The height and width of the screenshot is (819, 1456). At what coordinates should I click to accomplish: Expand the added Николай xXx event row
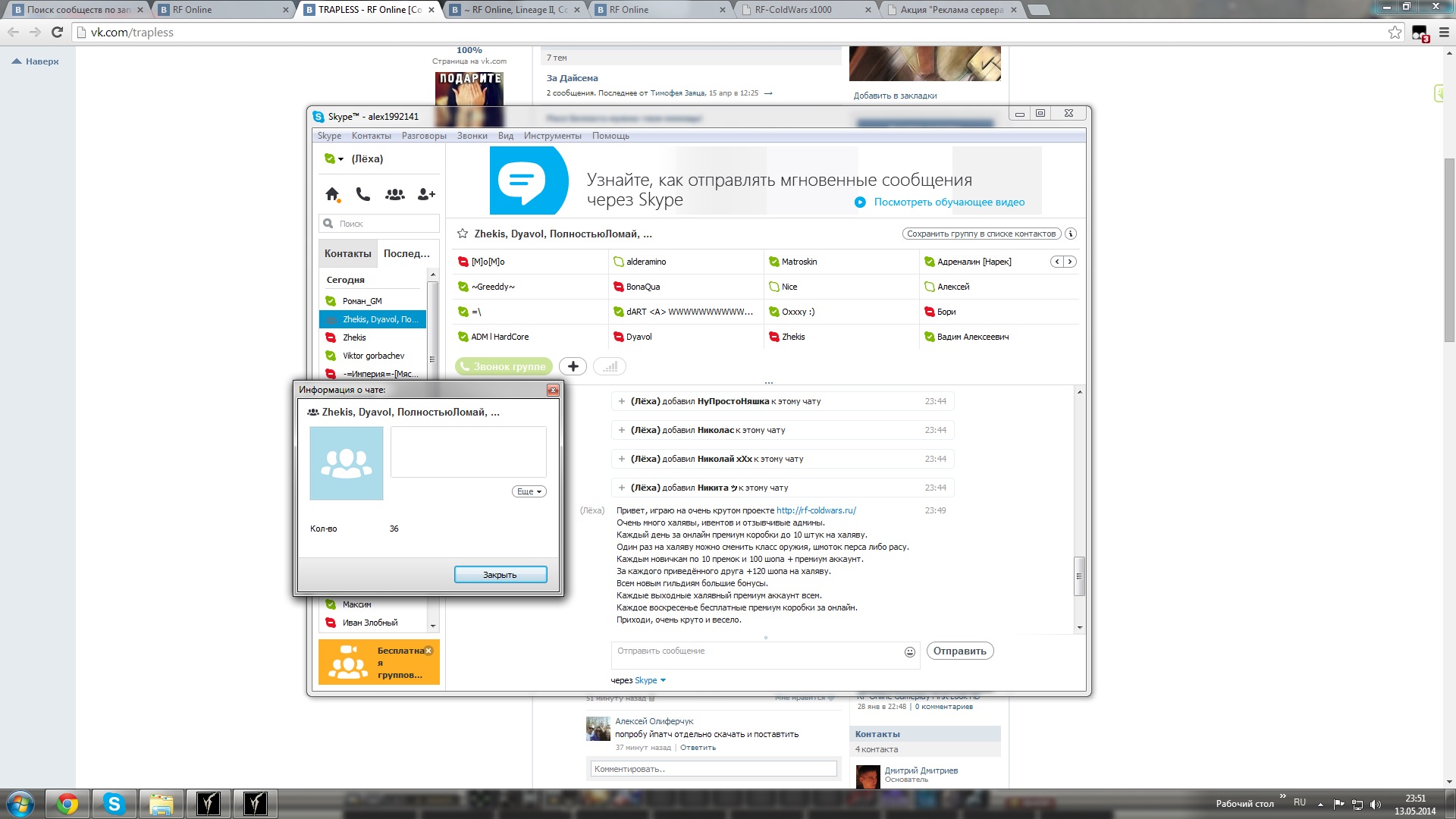pos(622,459)
